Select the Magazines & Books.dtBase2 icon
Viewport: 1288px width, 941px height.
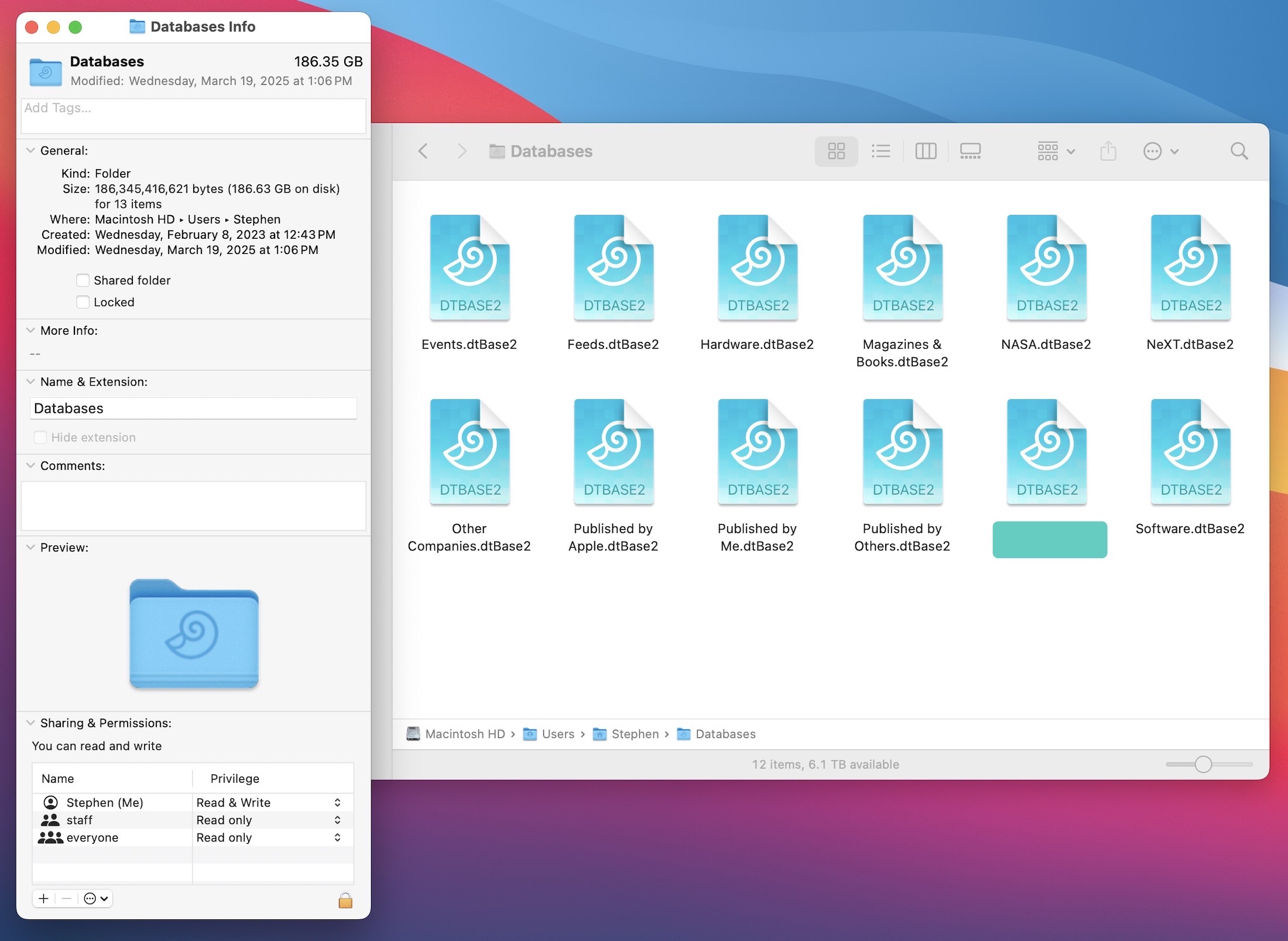point(902,267)
